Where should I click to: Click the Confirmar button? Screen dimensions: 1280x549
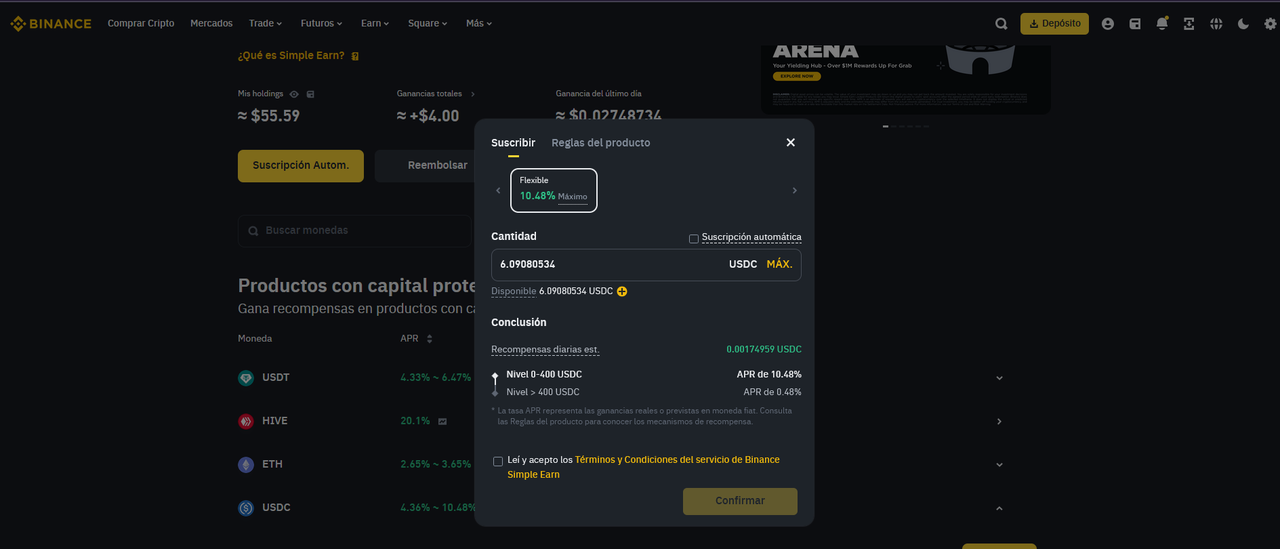(x=740, y=501)
